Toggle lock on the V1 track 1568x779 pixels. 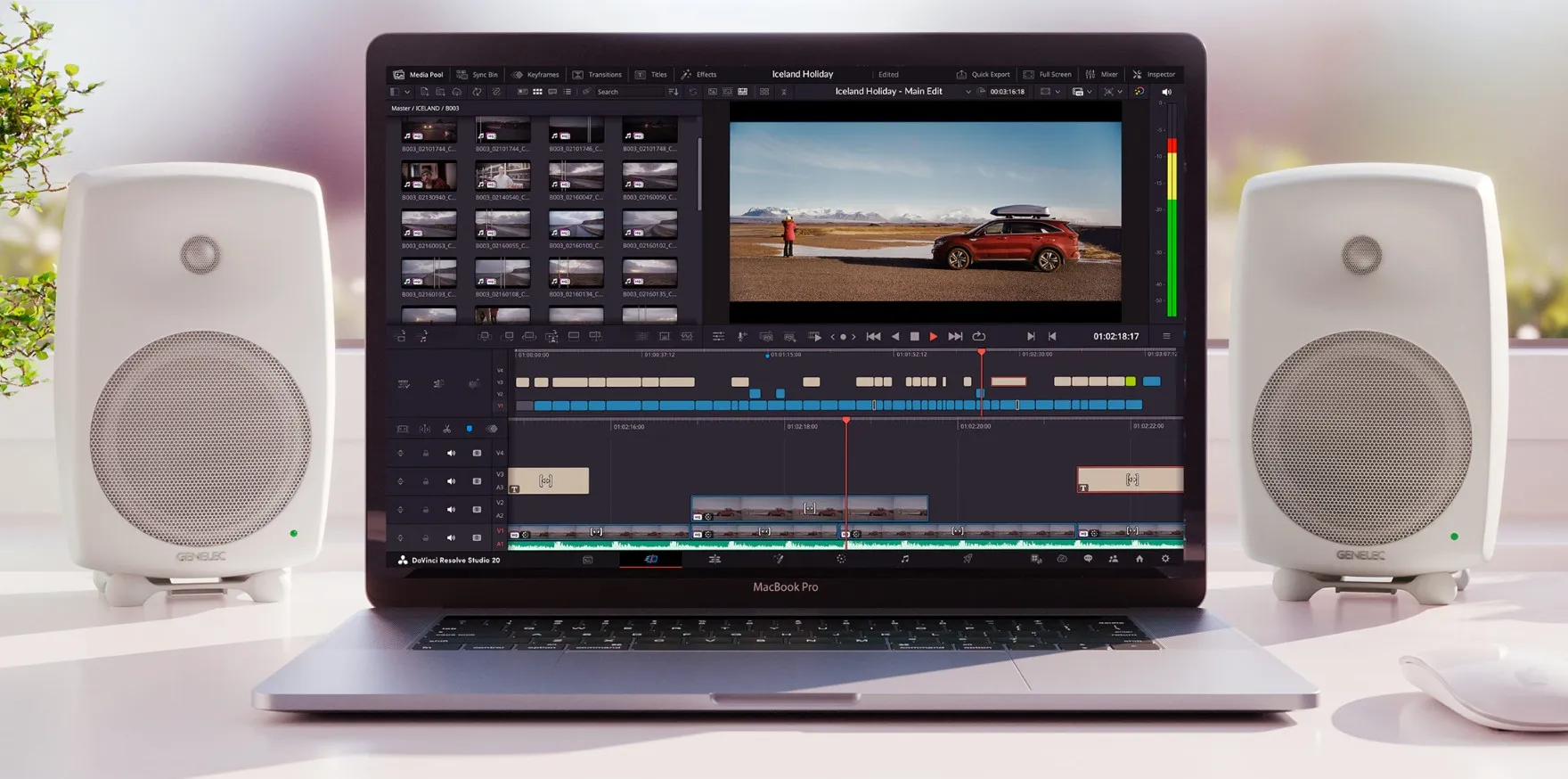pos(426,537)
